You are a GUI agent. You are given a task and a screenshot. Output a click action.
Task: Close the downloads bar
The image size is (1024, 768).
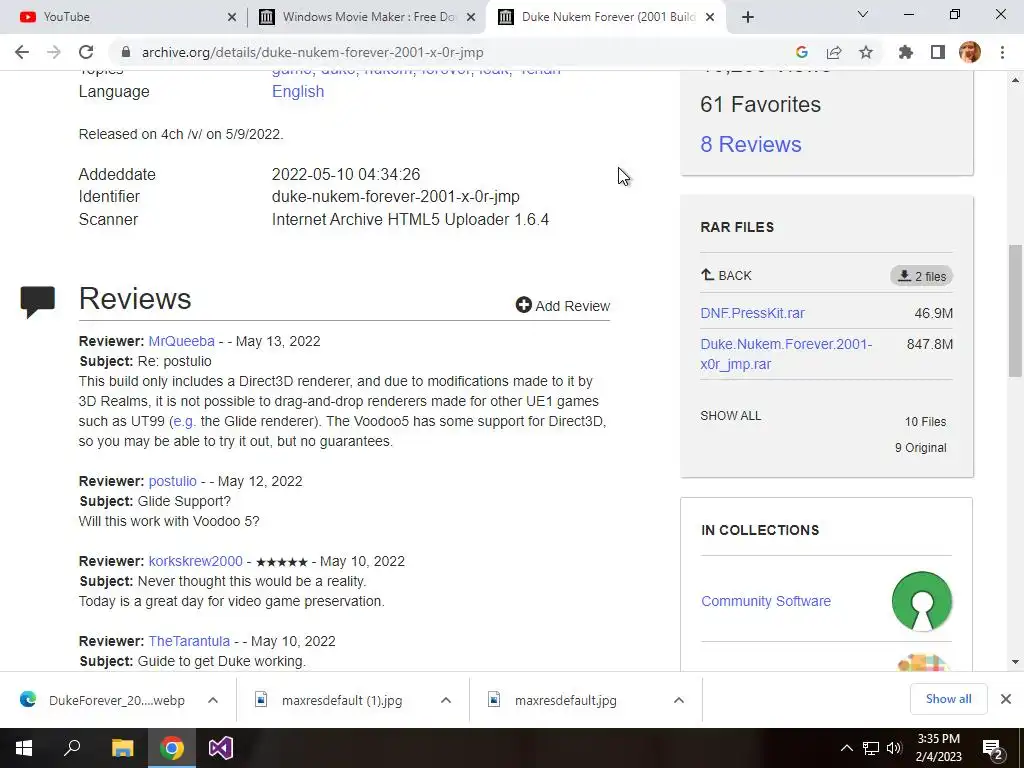pyautogui.click(x=1006, y=699)
